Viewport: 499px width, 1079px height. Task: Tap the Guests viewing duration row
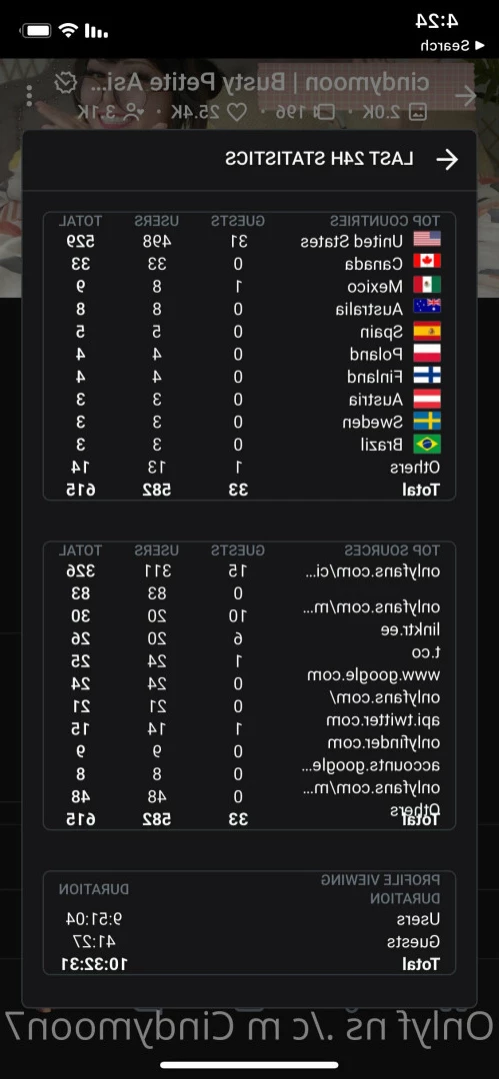click(249, 941)
